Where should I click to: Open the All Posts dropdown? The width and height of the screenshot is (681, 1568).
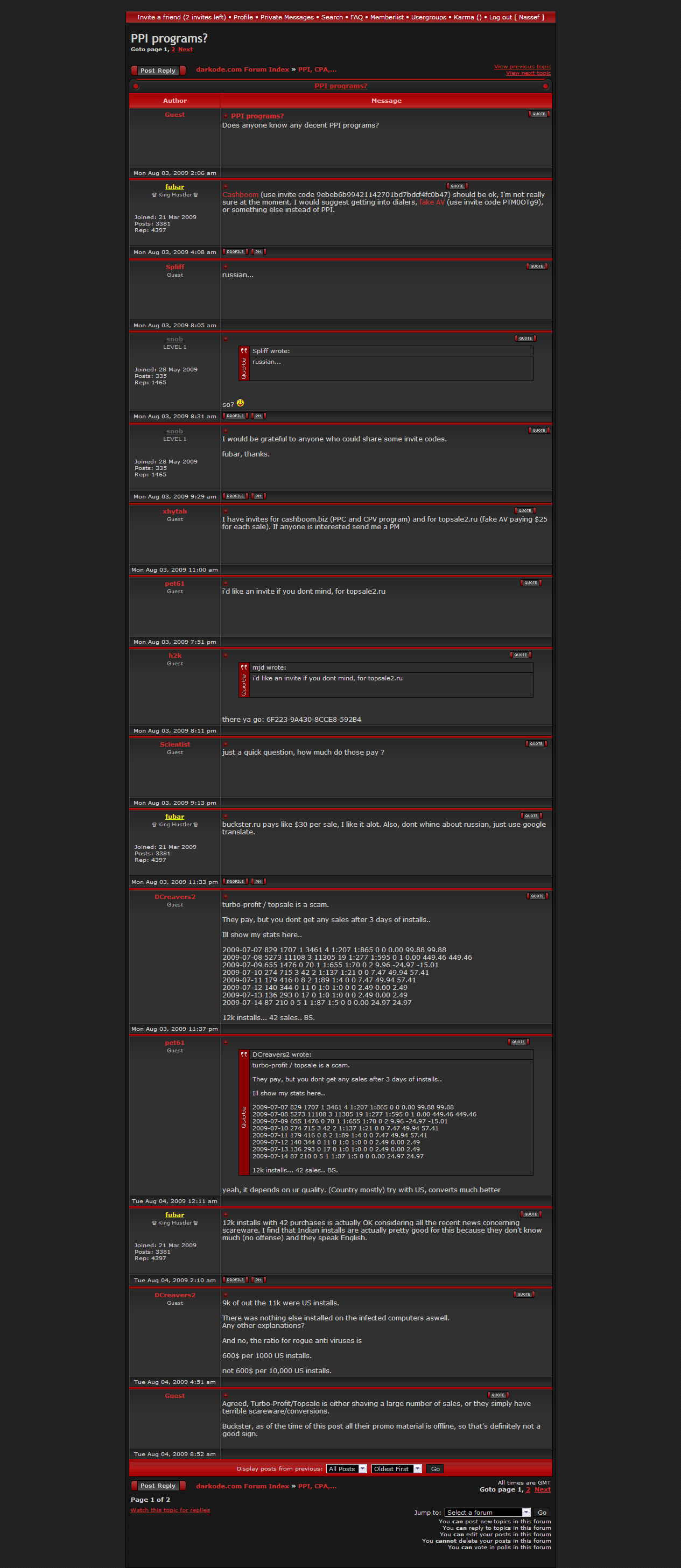pos(346,1469)
